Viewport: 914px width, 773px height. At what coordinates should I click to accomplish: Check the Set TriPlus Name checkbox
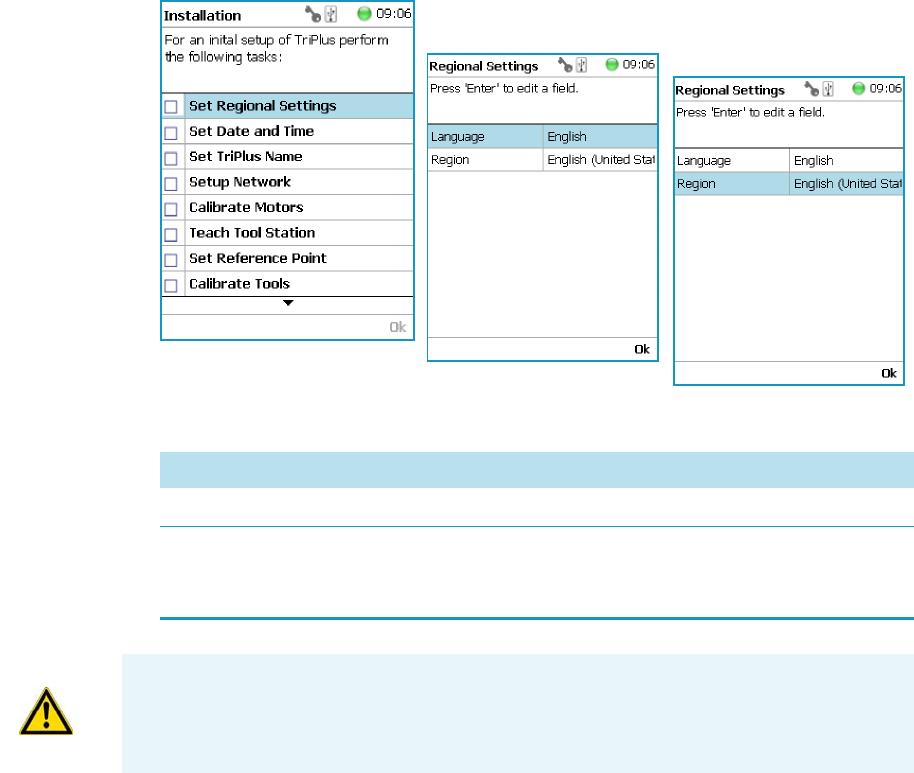[171, 158]
